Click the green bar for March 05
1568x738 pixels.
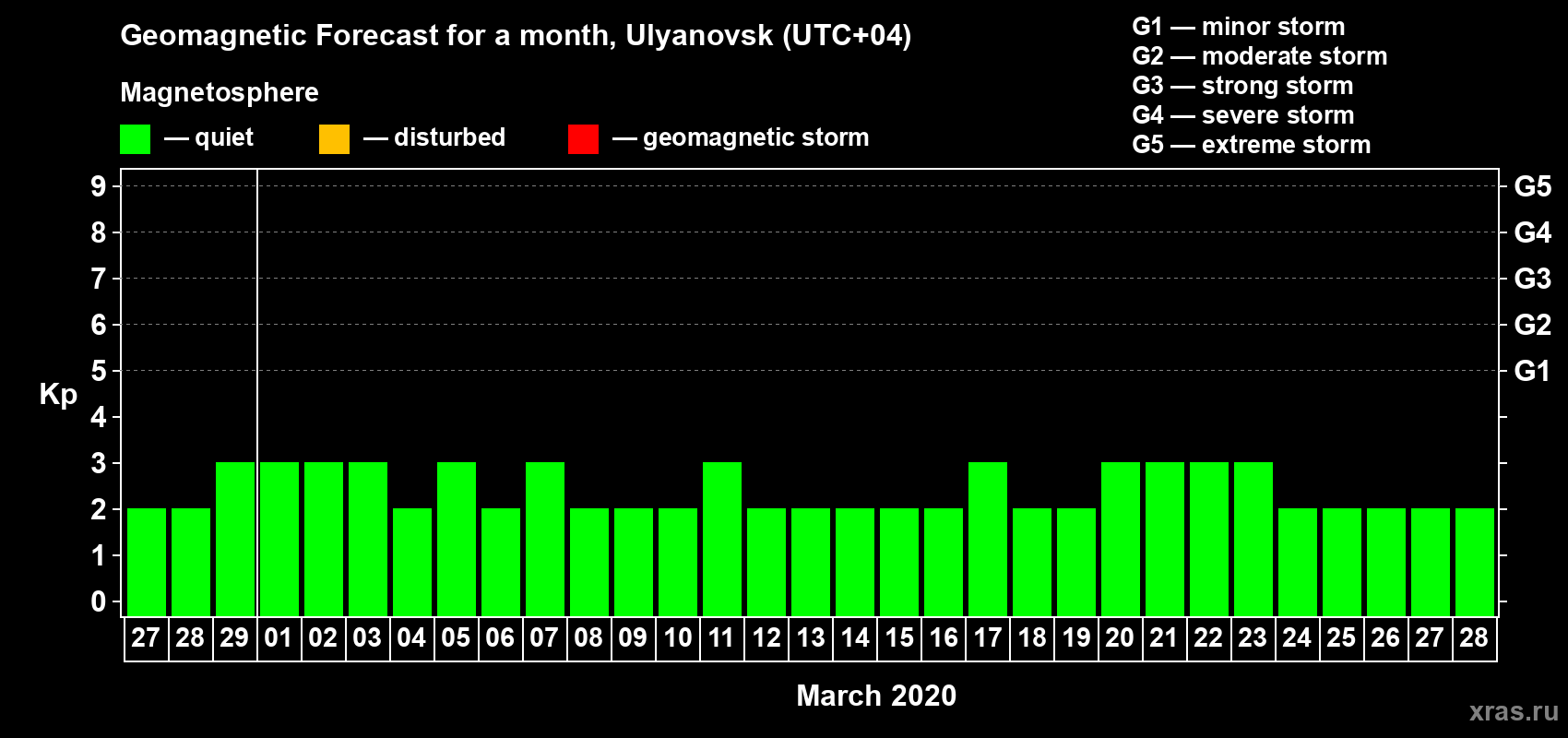[457, 539]
